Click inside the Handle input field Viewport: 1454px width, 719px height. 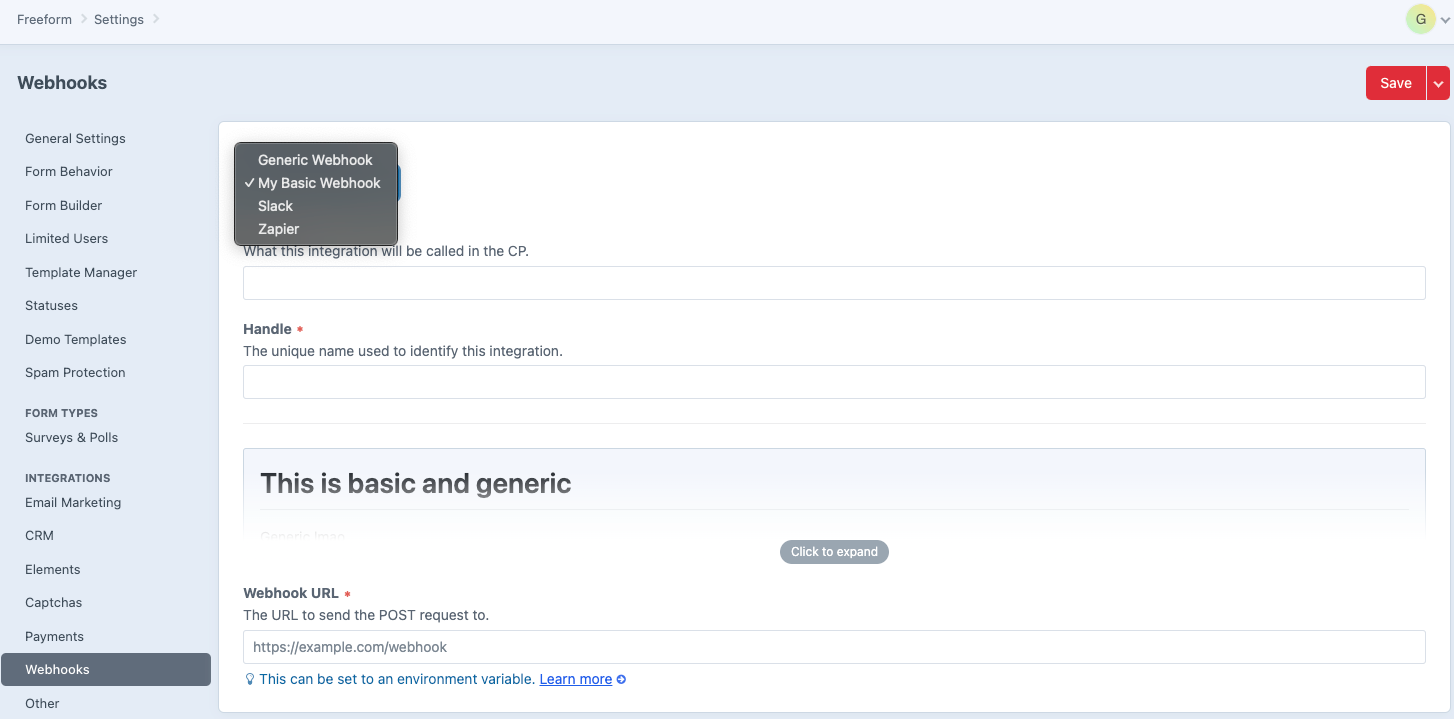833,382
